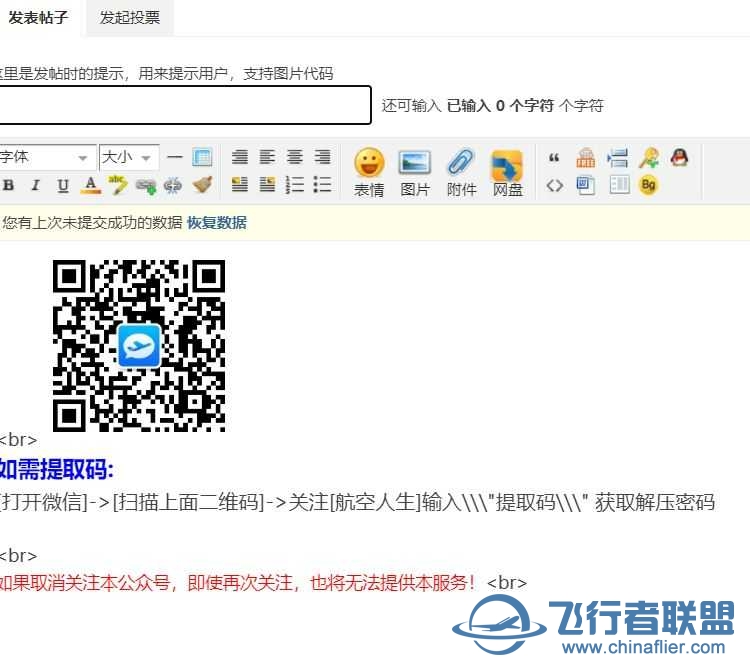This screenshot has height=672, width=750.
Task: Click the red 如果取消关注本公众号 warning text
Action: (238, 583)
